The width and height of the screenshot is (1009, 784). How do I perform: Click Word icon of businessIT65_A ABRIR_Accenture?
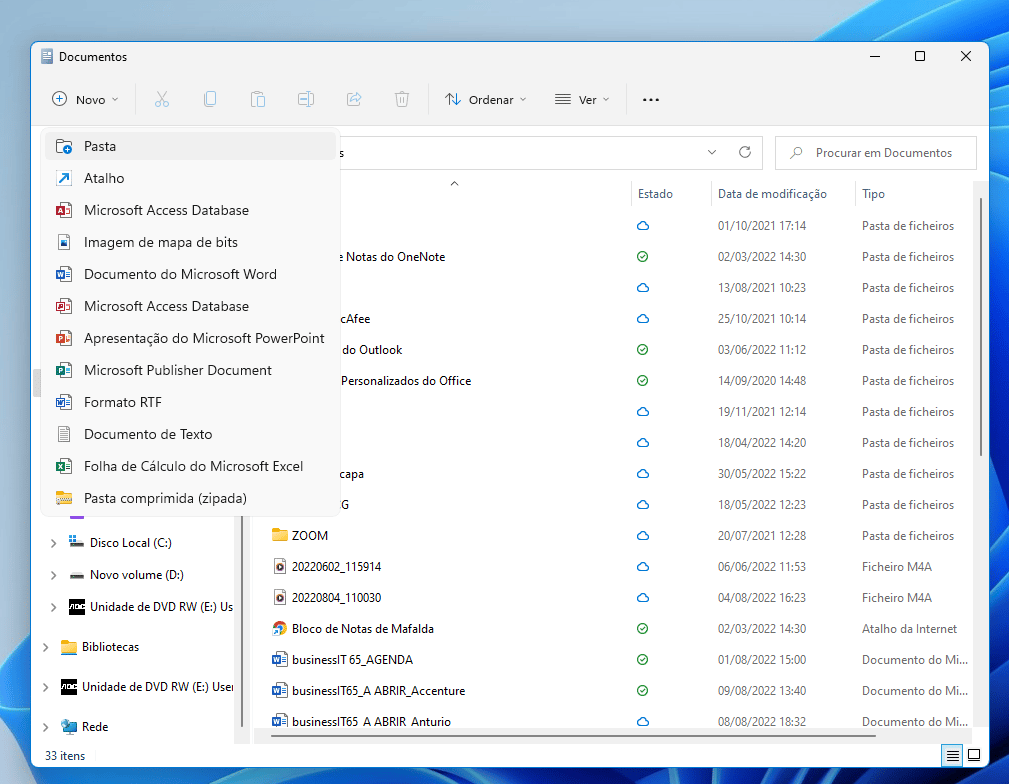click(279, 691)
